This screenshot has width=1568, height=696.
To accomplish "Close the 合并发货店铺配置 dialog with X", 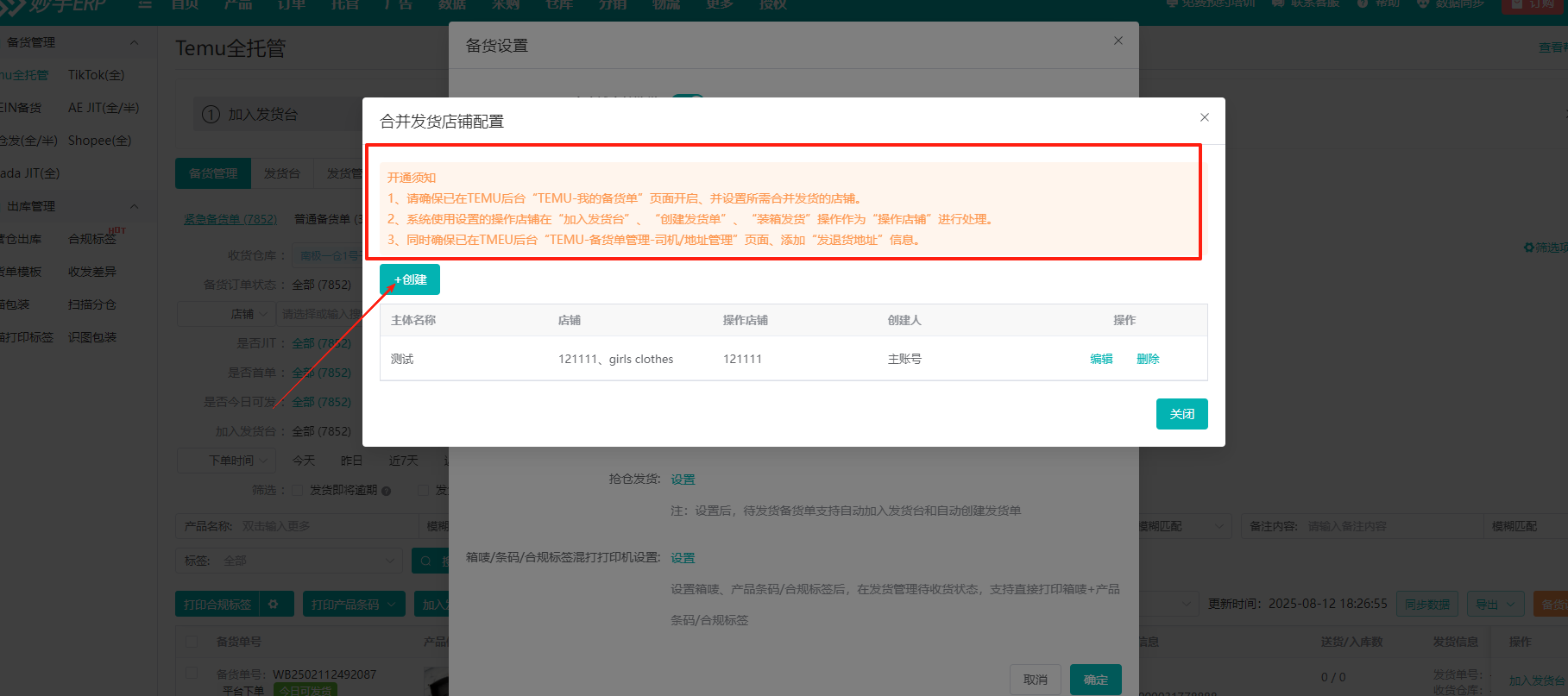I will (1205, 117).
